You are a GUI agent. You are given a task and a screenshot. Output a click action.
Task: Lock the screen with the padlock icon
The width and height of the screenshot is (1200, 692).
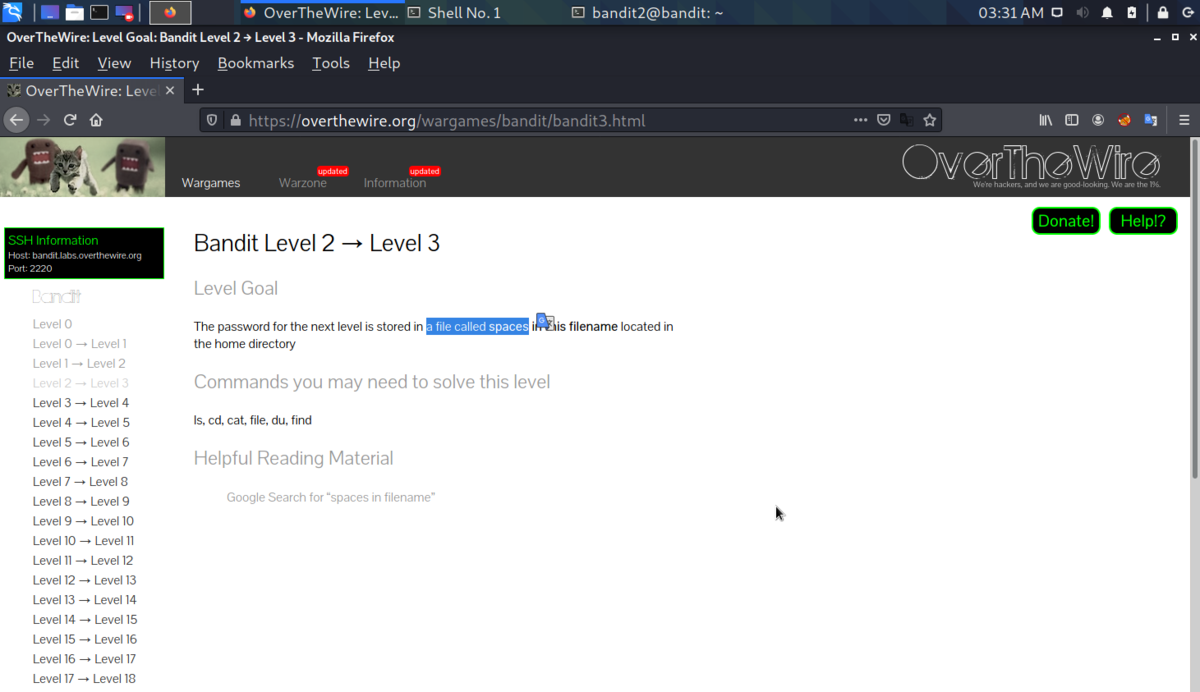pyautogui.click(x=1163, y=13)
